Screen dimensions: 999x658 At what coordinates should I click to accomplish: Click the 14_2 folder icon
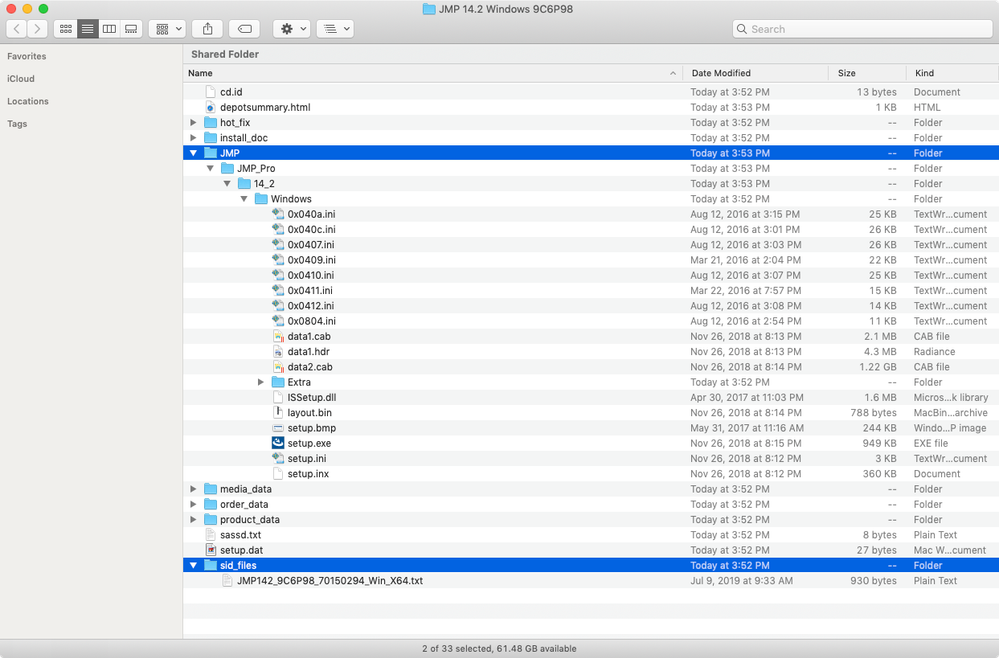tap(244, 183)
